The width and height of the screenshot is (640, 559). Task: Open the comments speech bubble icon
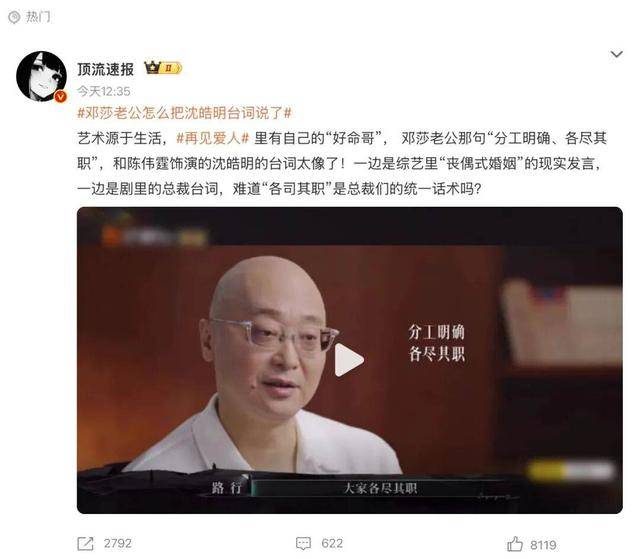pyautogui.click(x=303, y=543)
